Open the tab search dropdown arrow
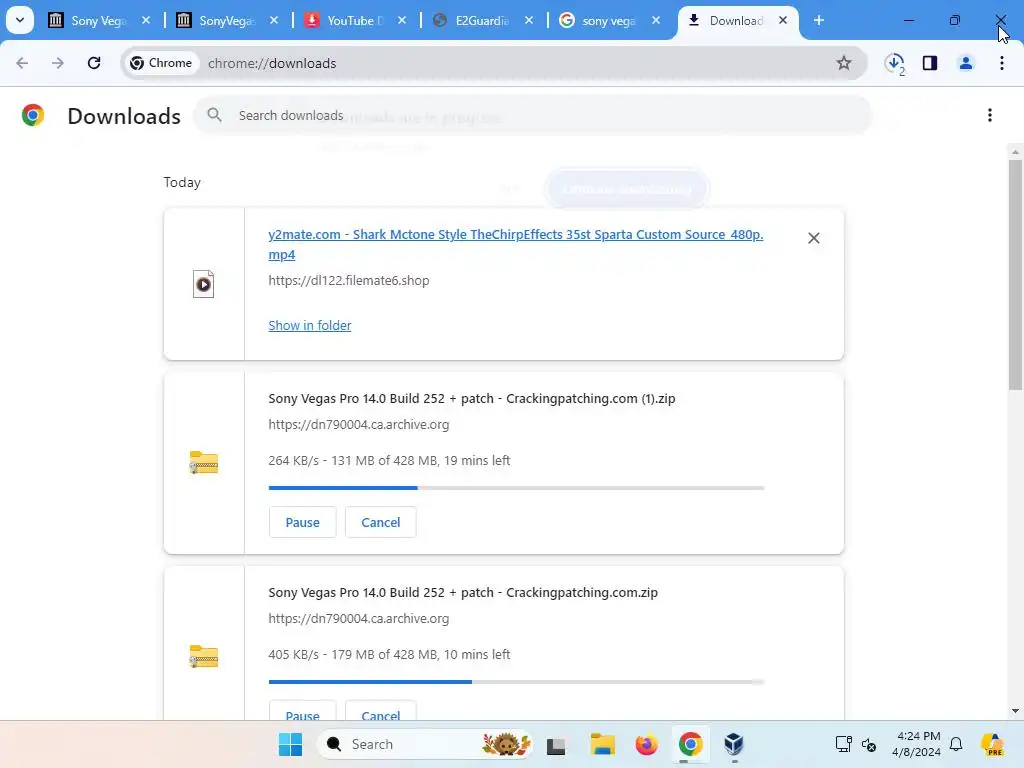The image size is (1024, 768). point(20,20)
